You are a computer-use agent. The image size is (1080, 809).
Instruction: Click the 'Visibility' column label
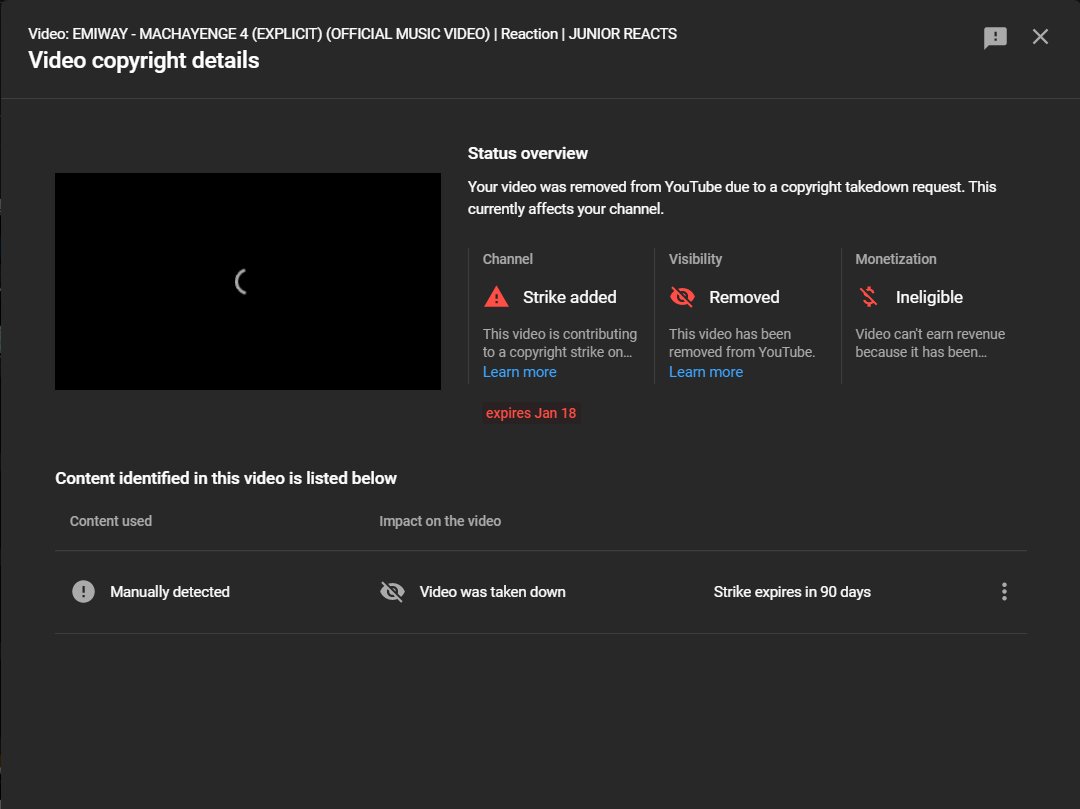coord(695,259)
